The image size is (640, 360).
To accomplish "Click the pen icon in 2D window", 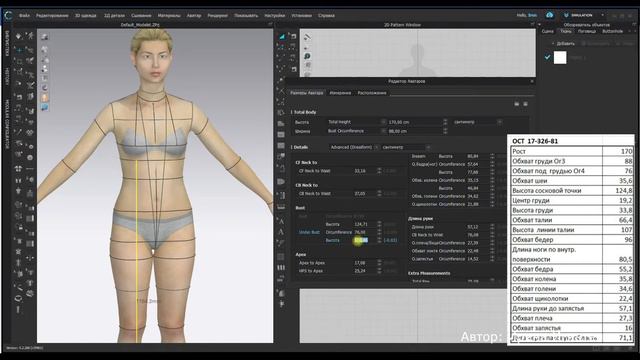I will point(307,37).
